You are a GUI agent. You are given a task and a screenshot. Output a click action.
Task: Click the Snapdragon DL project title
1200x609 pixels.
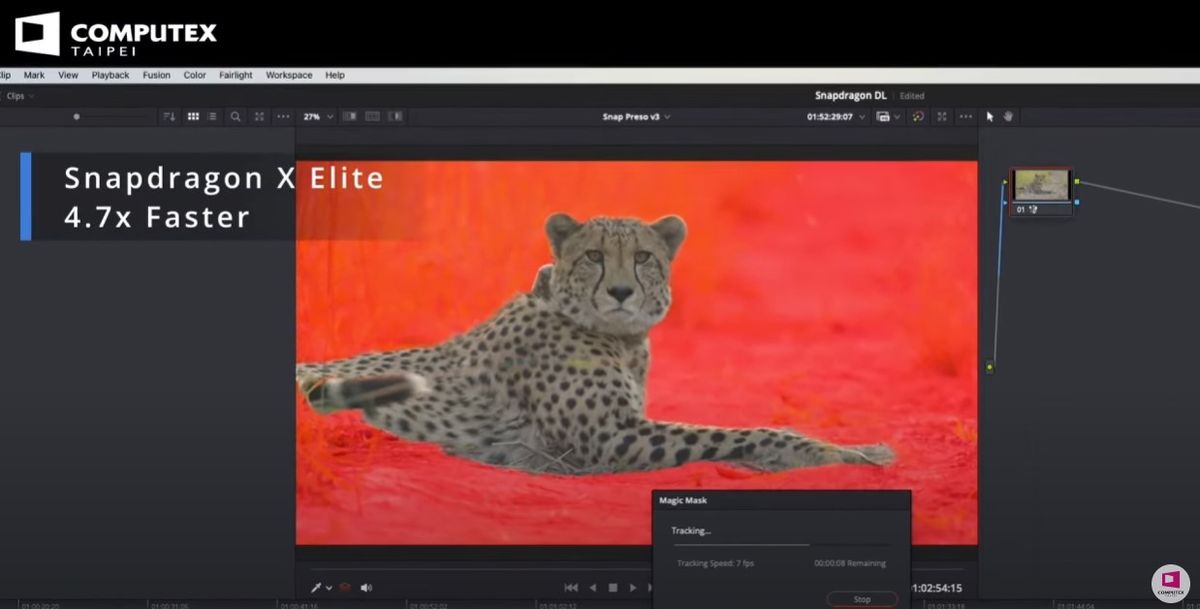851,96
